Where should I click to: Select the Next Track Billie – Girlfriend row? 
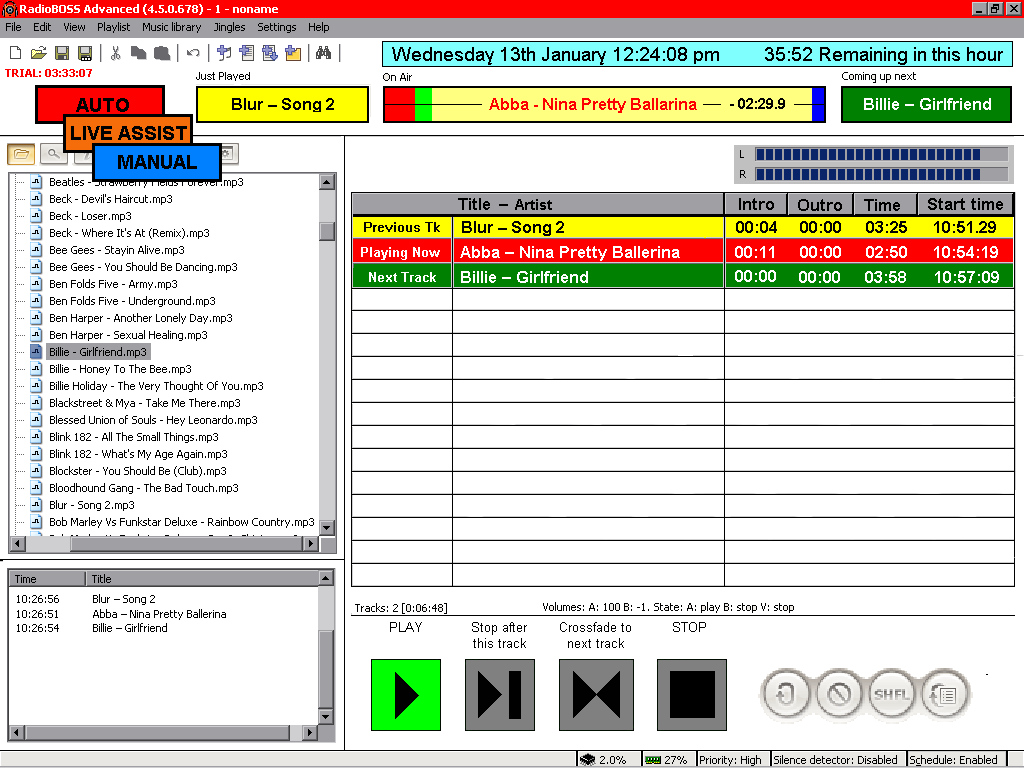[x=682, y=277]
